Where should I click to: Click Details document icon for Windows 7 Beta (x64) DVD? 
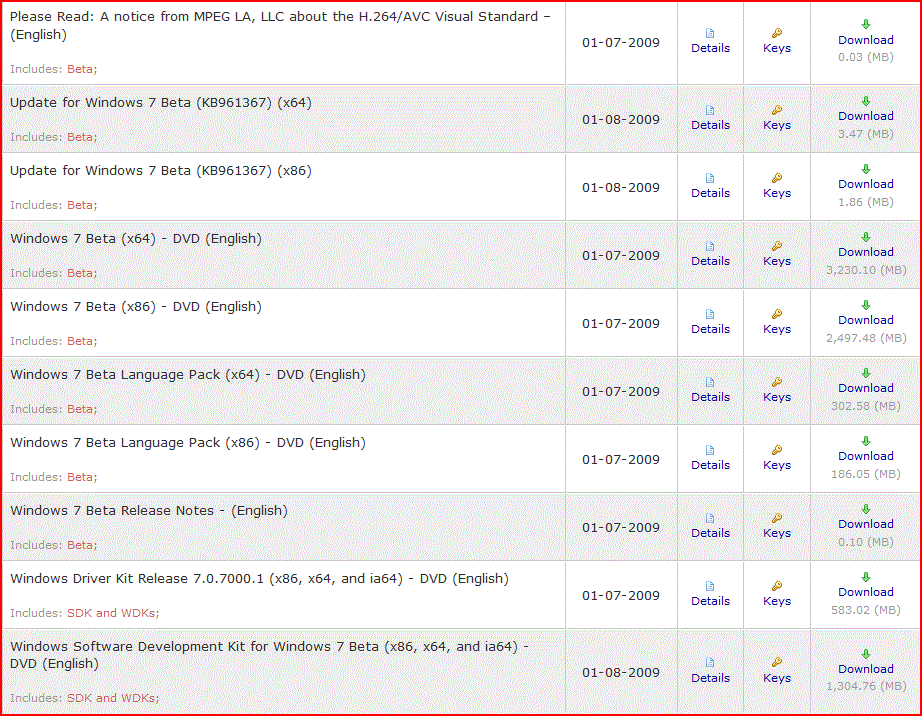710,246
